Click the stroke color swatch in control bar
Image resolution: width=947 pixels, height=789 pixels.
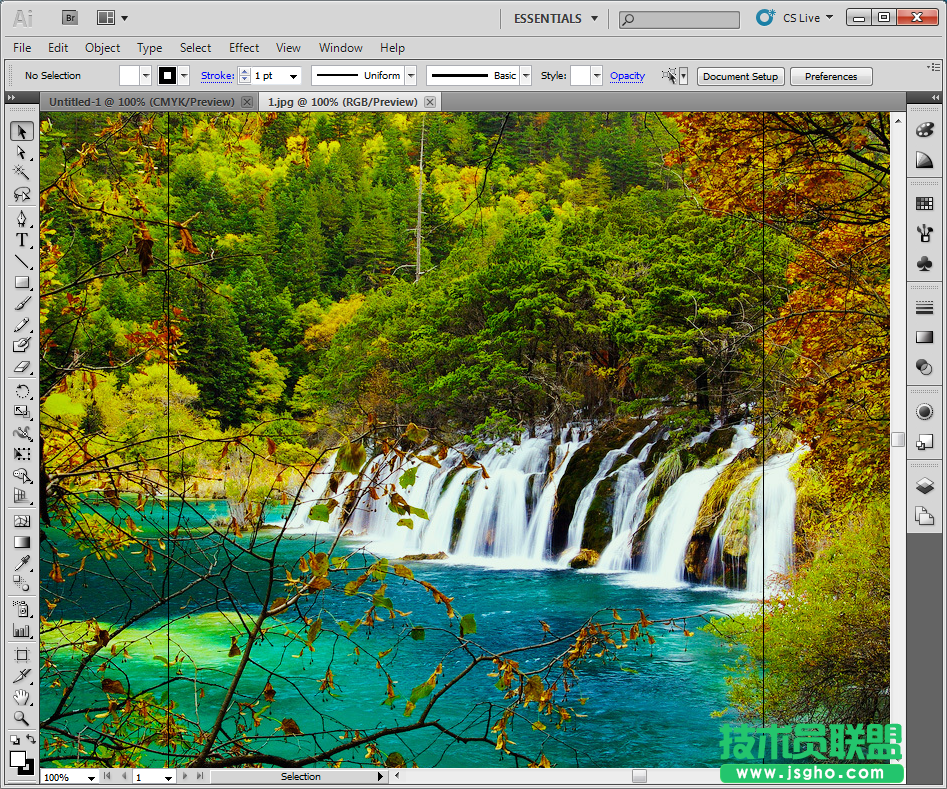(167, 76)
